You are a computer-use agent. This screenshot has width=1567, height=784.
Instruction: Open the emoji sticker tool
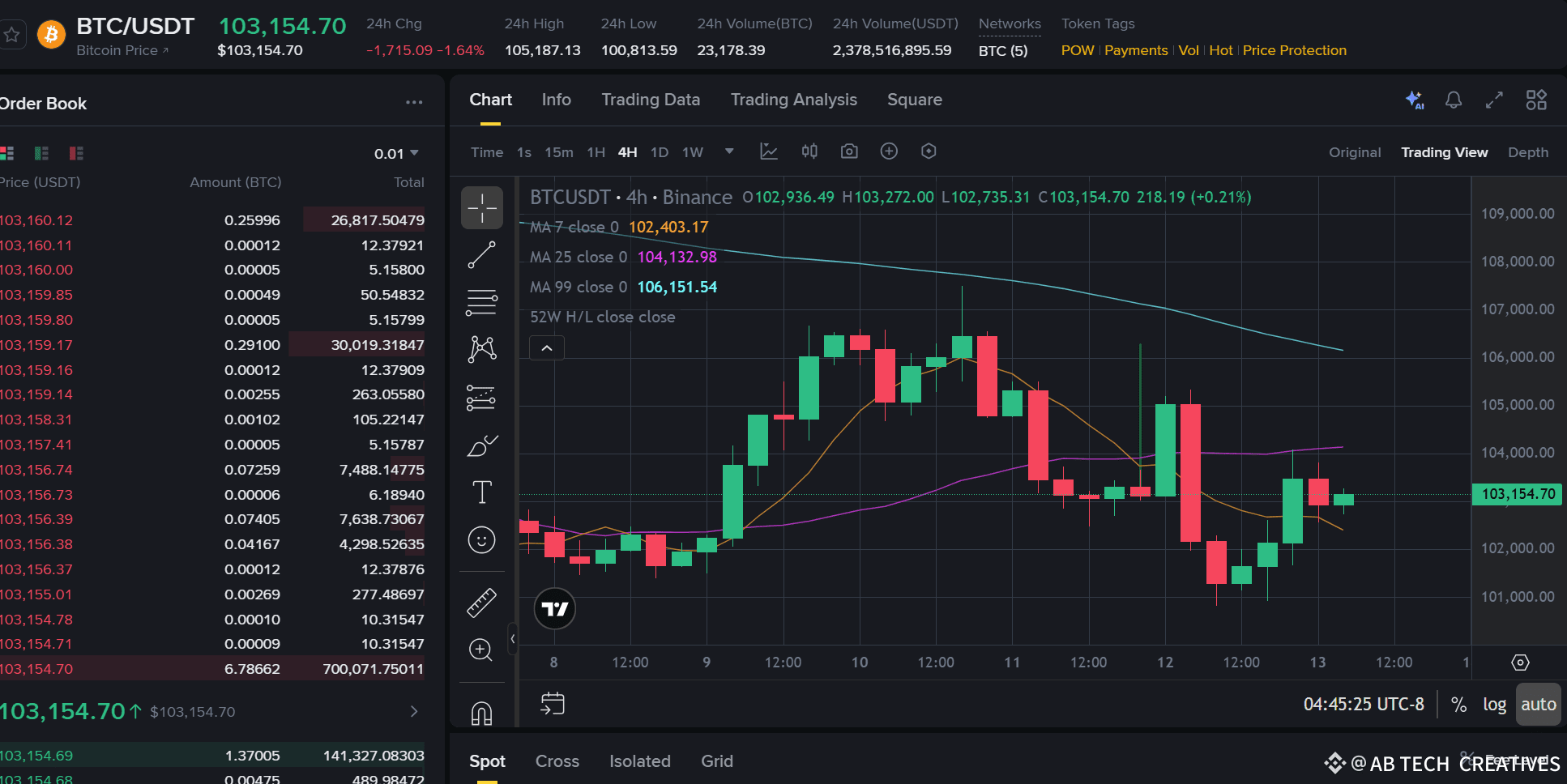(x=481, y=539)
